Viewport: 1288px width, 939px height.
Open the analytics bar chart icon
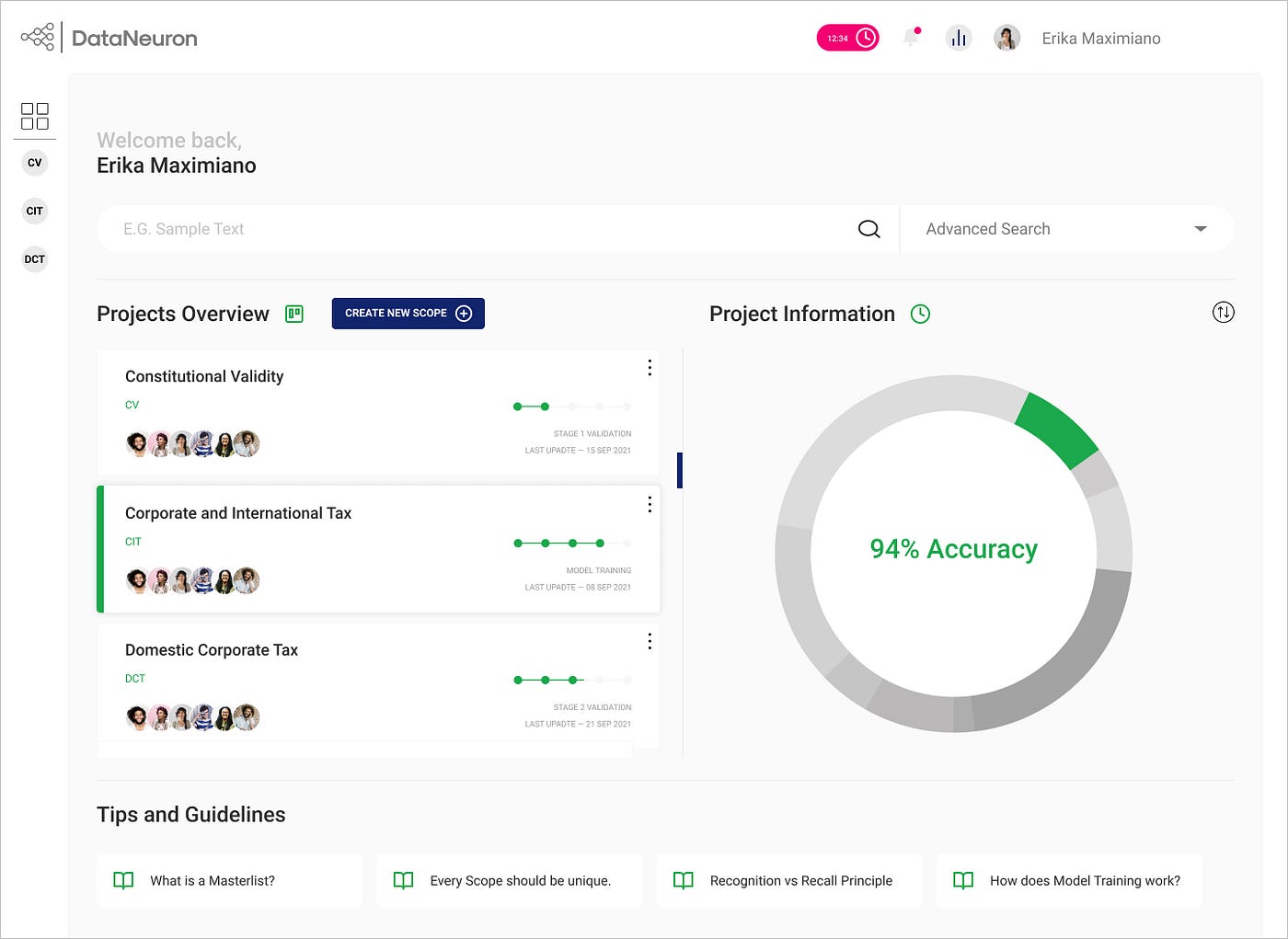[x=959, y=38]
